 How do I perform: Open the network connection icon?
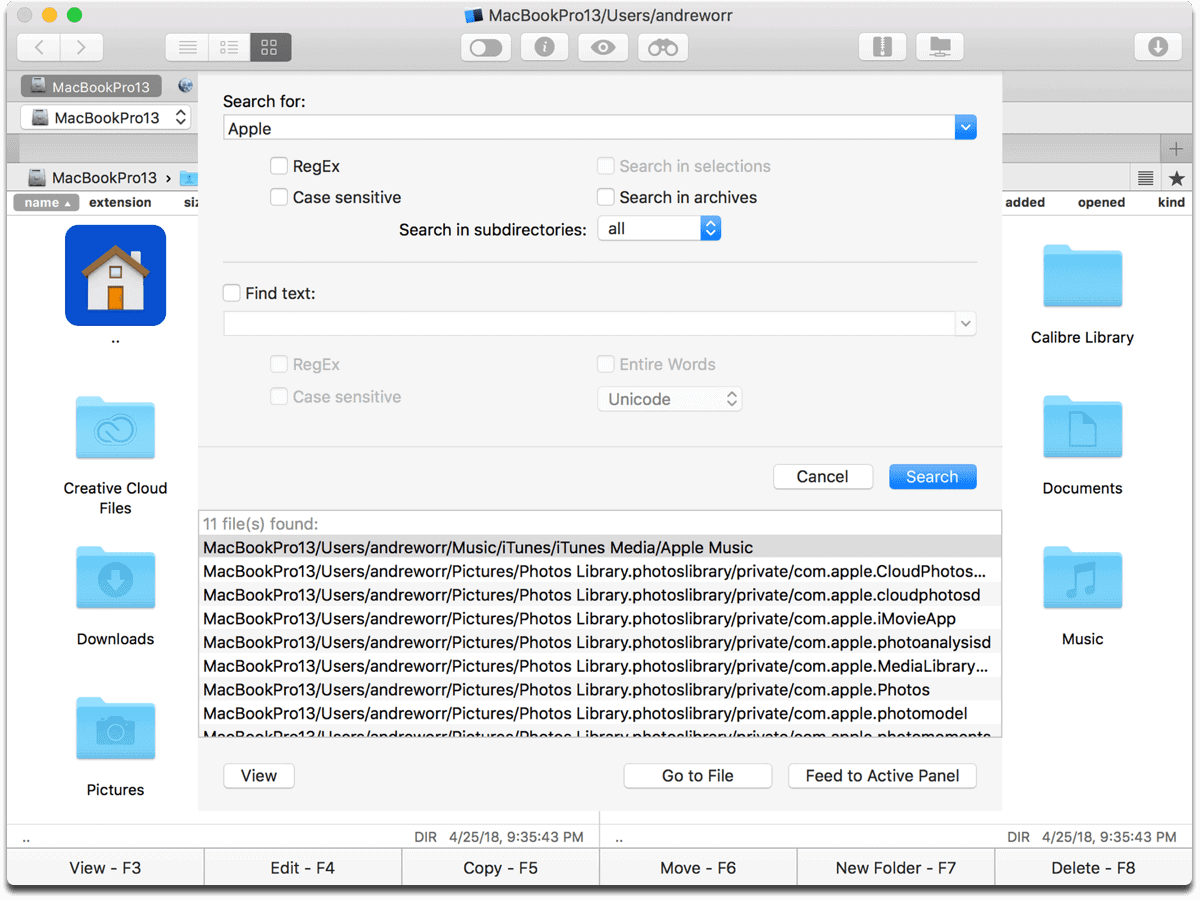(940, 47)
